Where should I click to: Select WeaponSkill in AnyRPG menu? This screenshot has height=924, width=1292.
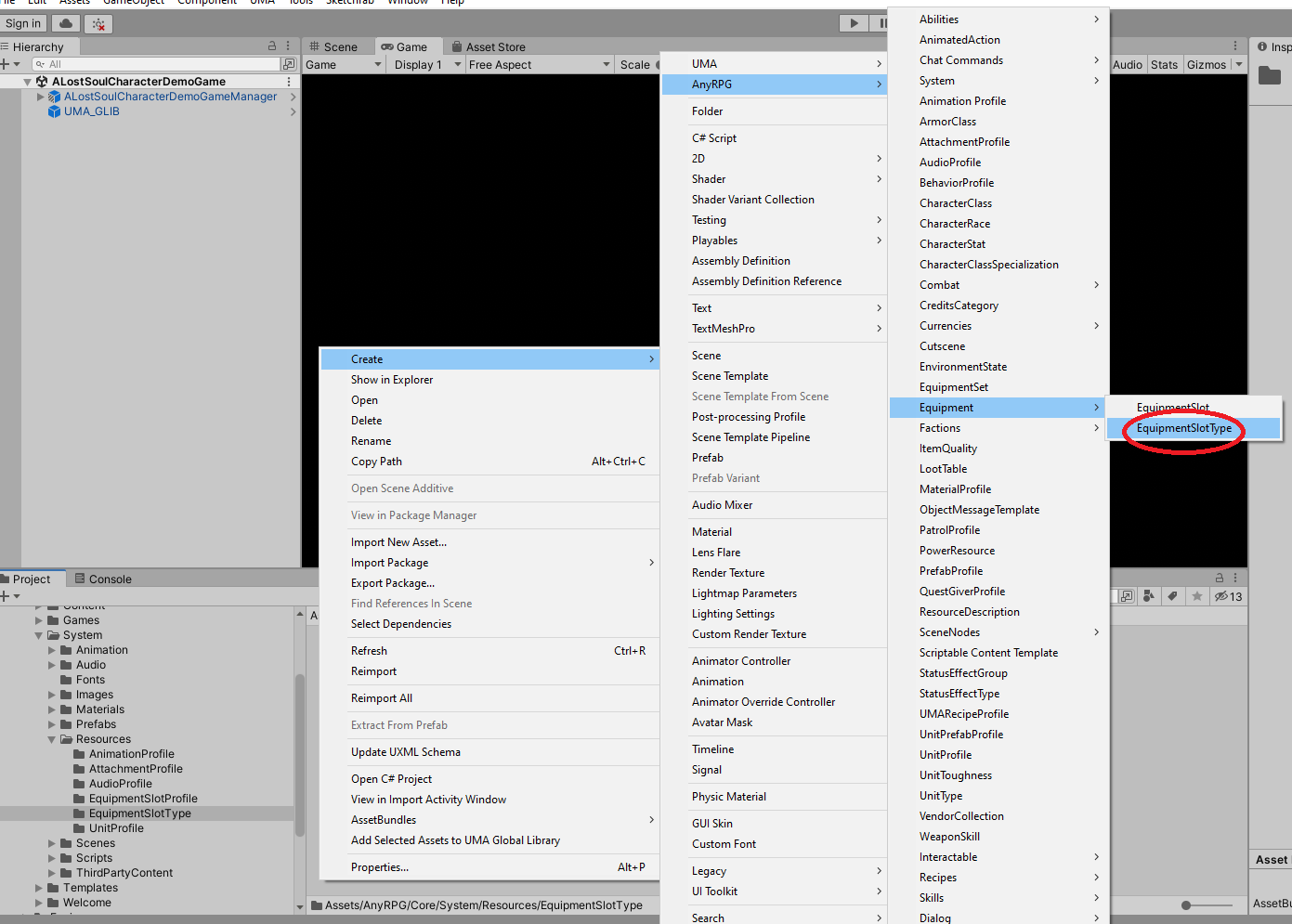[x=998, y=837]
